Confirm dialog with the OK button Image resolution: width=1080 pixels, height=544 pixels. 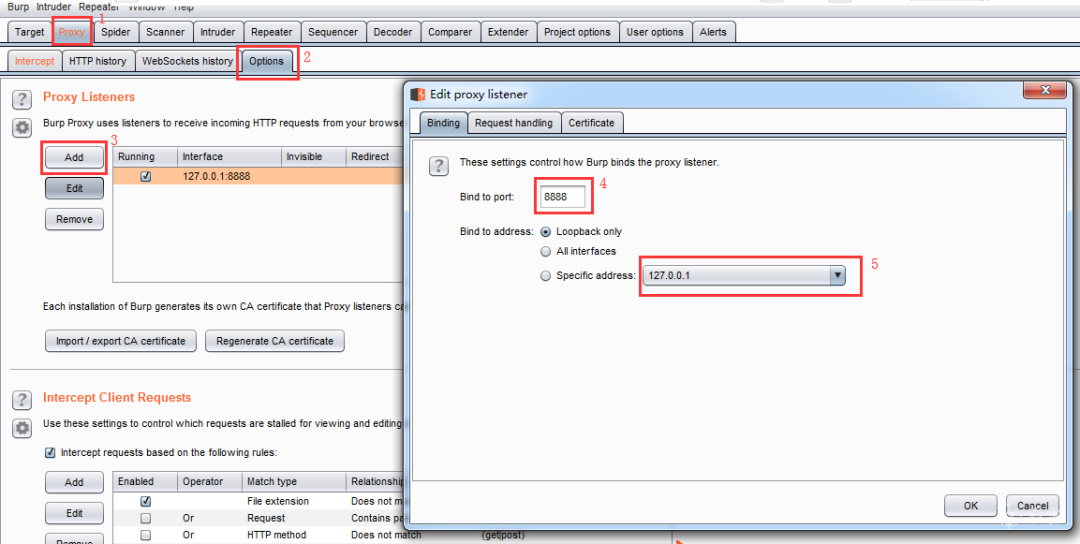[x=970, y=506]
